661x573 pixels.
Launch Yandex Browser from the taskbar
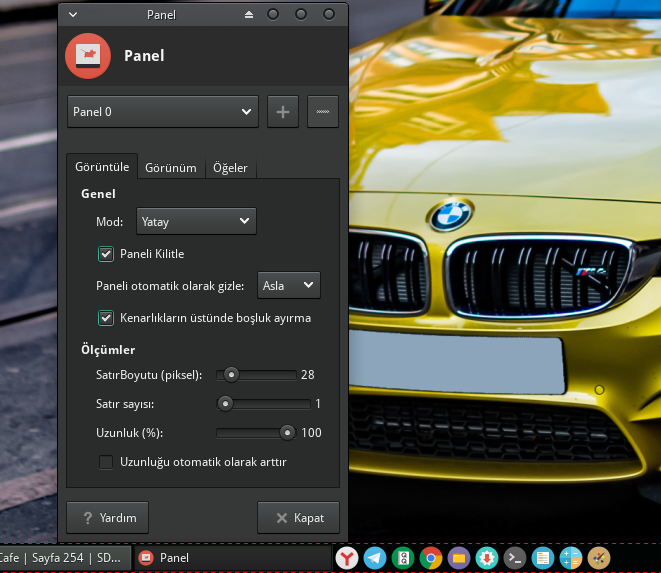(x=346, y=558)
